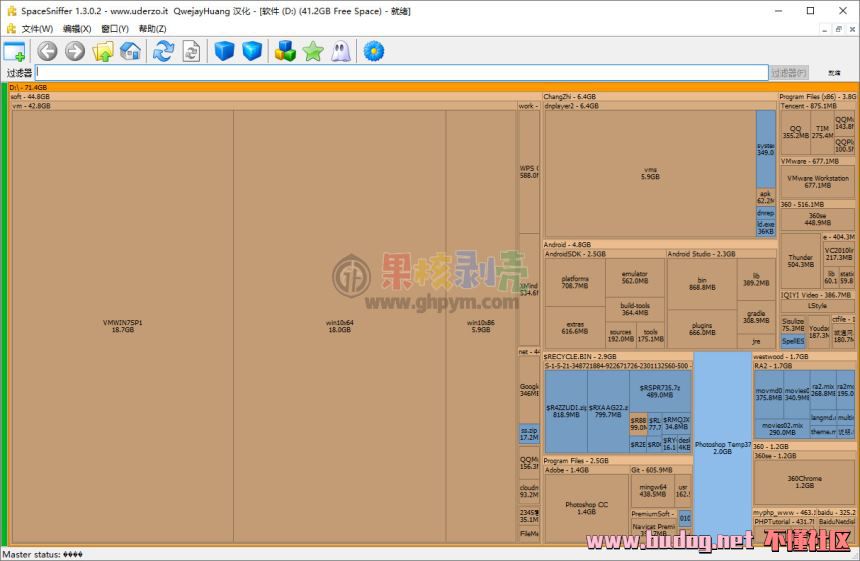Click the Master status text

42,554
